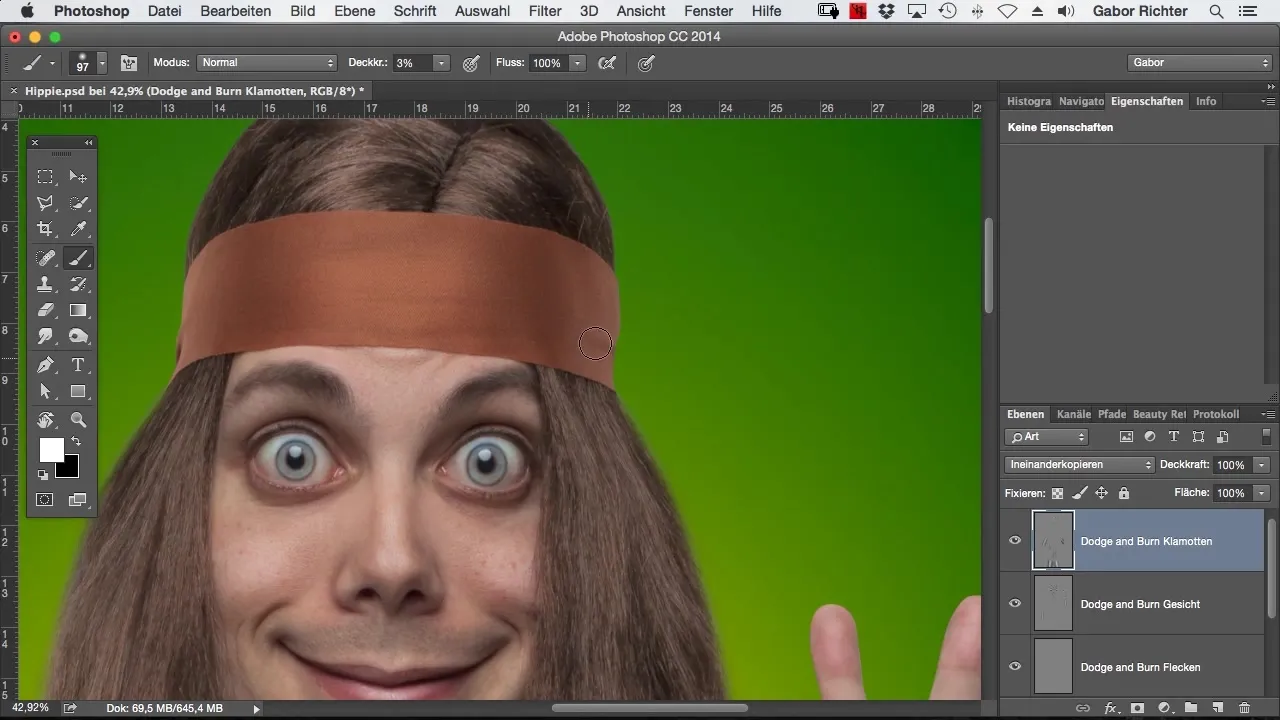Viewport: 1280px width, 720px height.
Task: Delete layer with the trash icon
Action: pyautogui.click(x=1244, y=708)
